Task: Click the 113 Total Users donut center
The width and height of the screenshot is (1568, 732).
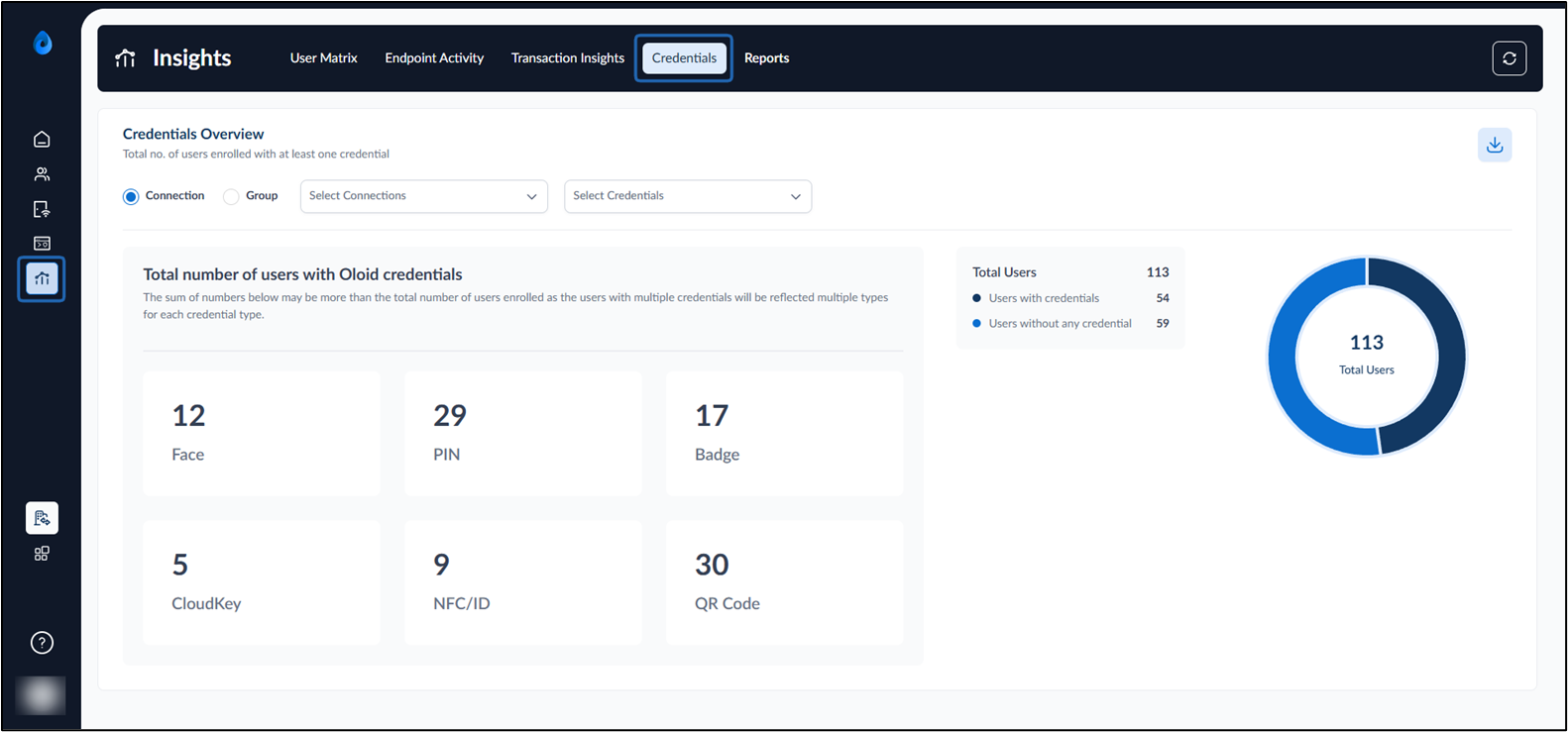Action: click(x=1367, y=355)
